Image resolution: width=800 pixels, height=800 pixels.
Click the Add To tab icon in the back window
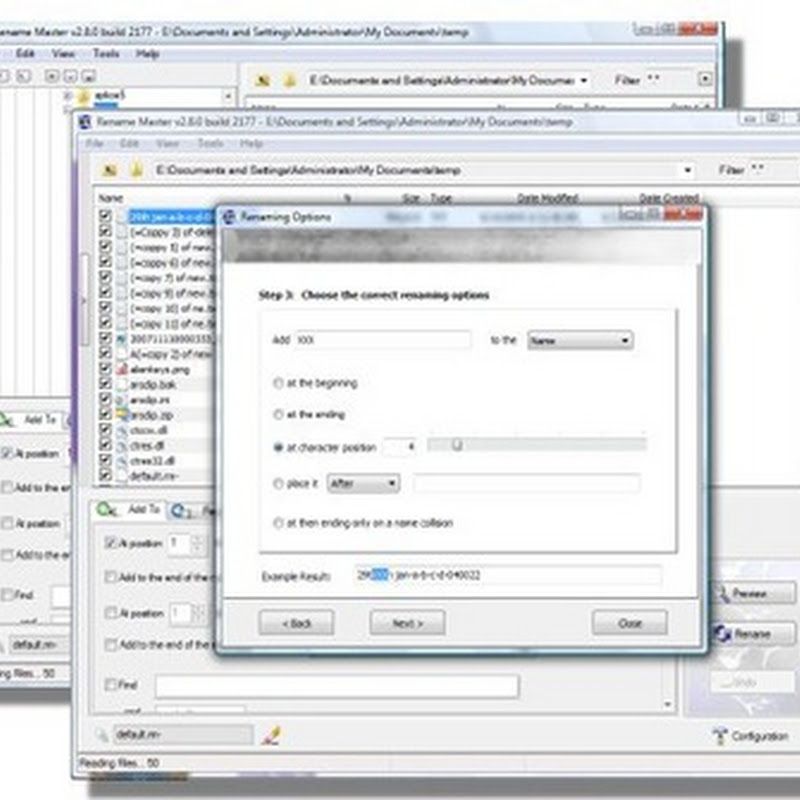tap(7, 419)
